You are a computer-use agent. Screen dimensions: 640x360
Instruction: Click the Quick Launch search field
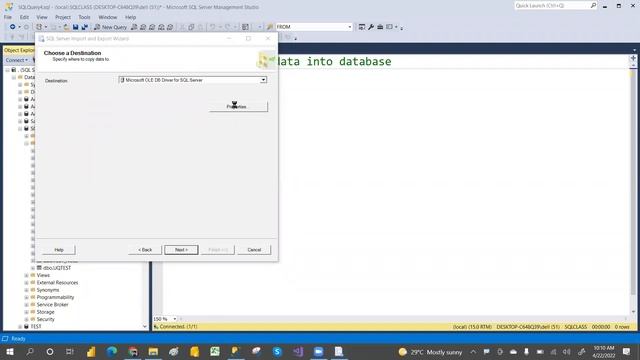552,6
